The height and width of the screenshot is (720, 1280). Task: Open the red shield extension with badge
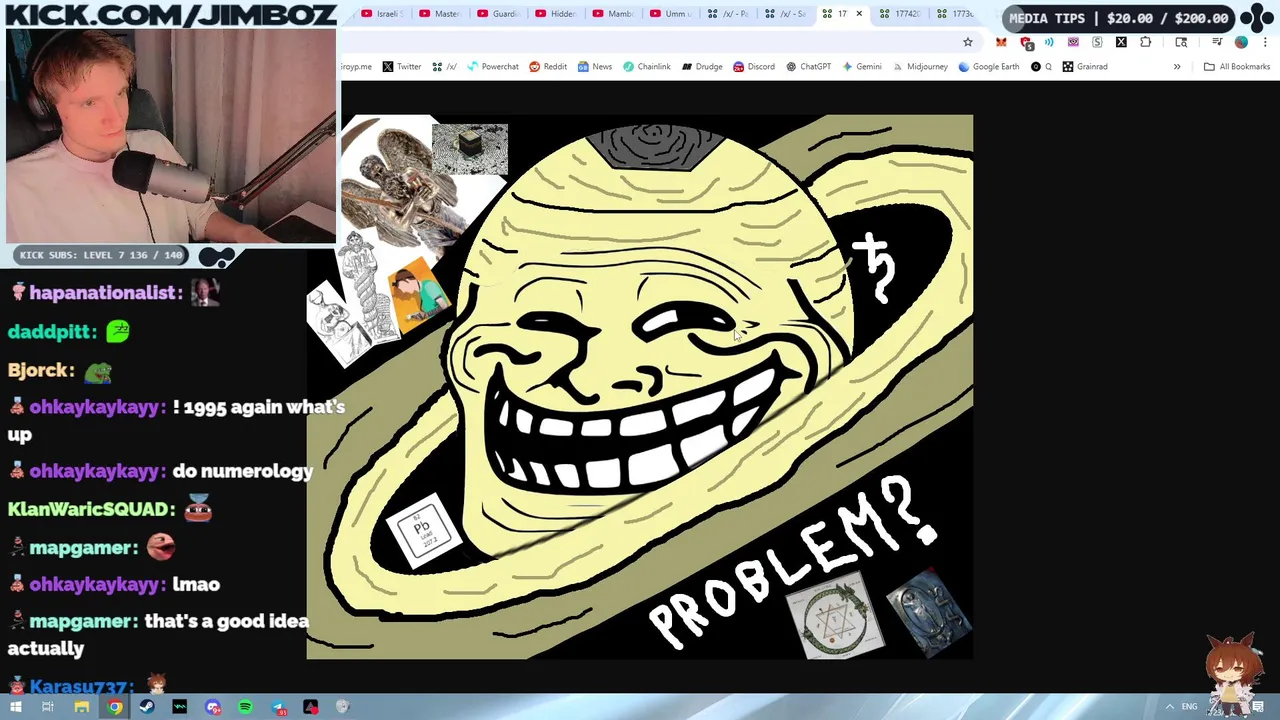(1026, 43)
